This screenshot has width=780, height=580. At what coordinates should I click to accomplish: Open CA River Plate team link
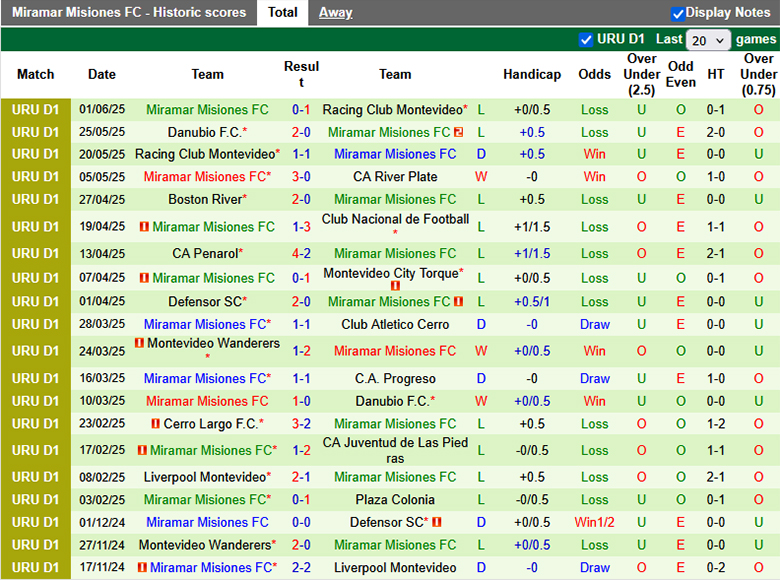click(x=395, y=177)
